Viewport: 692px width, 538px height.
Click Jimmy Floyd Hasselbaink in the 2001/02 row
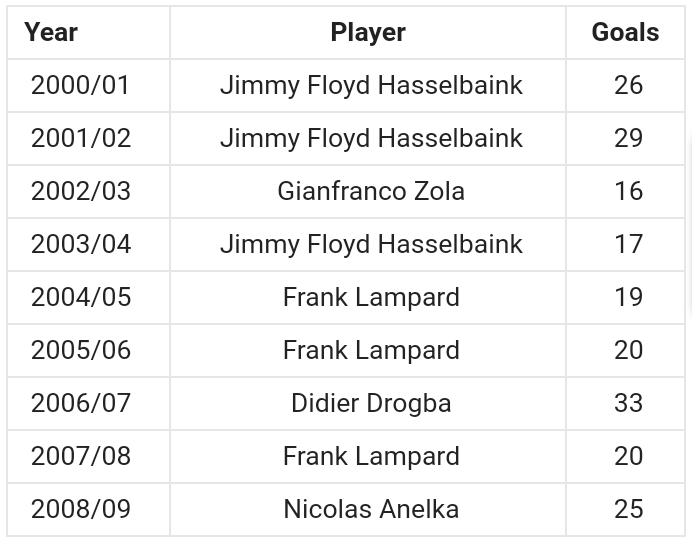coord(371,138)
